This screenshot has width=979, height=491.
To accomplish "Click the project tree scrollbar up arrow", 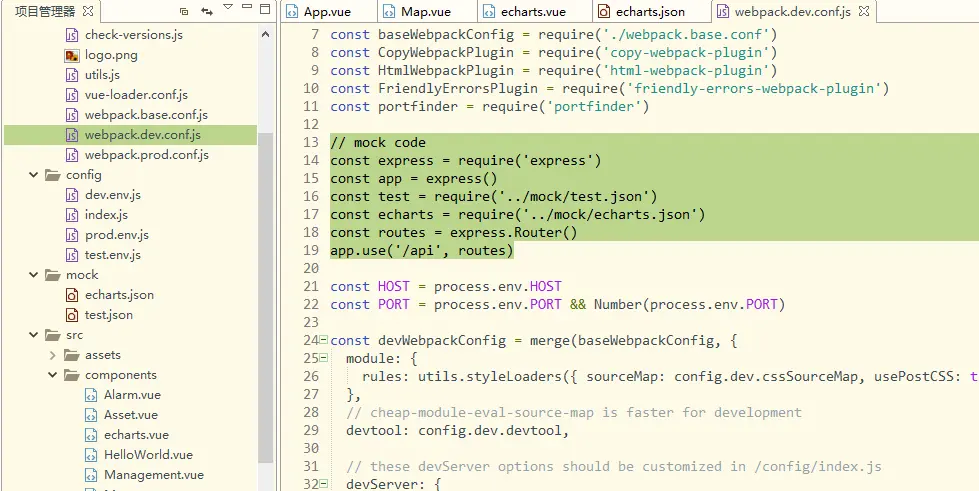I will point(266,35).
